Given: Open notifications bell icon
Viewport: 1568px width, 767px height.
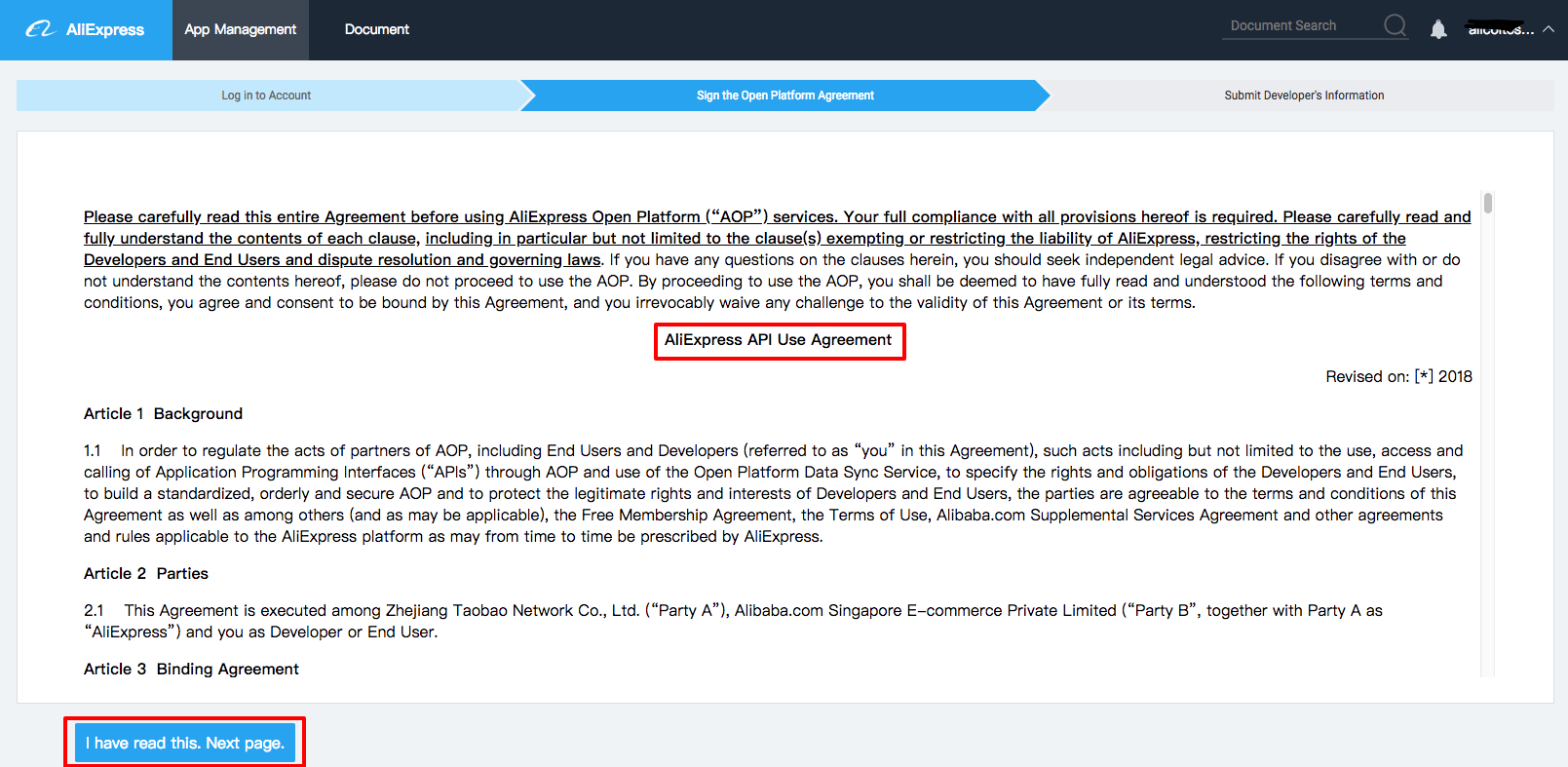Looking at the screenshot, I should [1438, 29].
